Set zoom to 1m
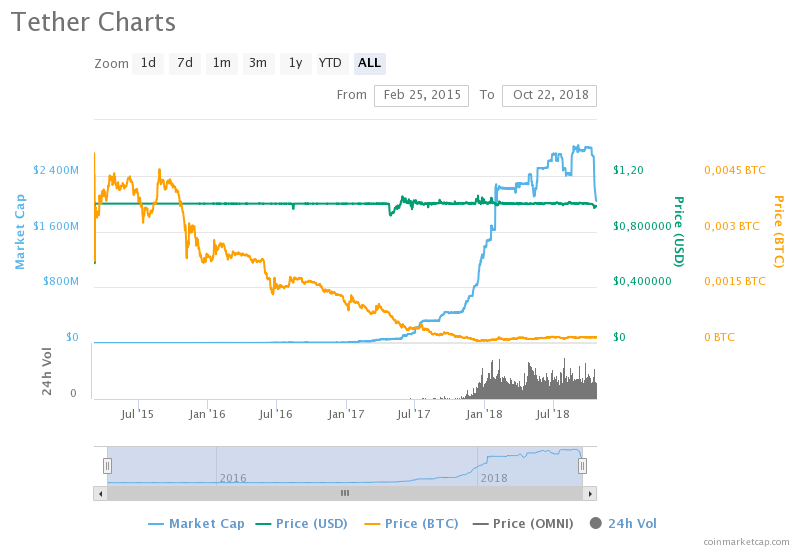Screen dimensions: 800x550 tap(221, 63)
